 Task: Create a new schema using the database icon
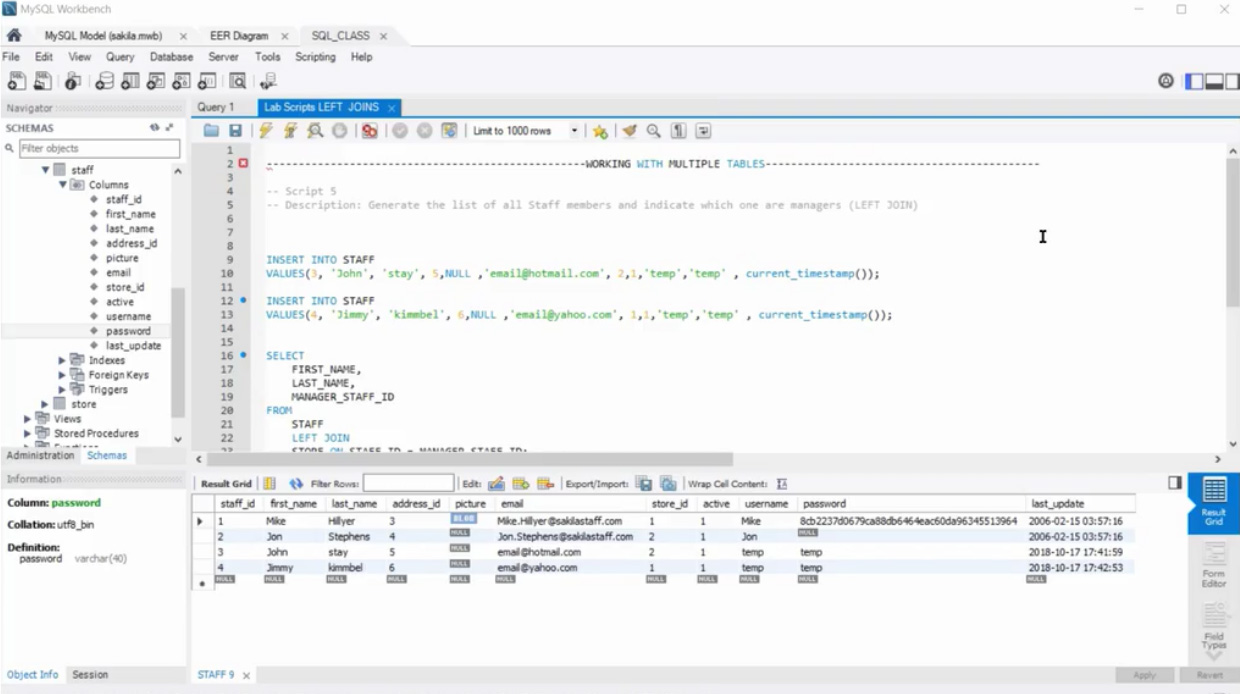click(x=105, y=82)
